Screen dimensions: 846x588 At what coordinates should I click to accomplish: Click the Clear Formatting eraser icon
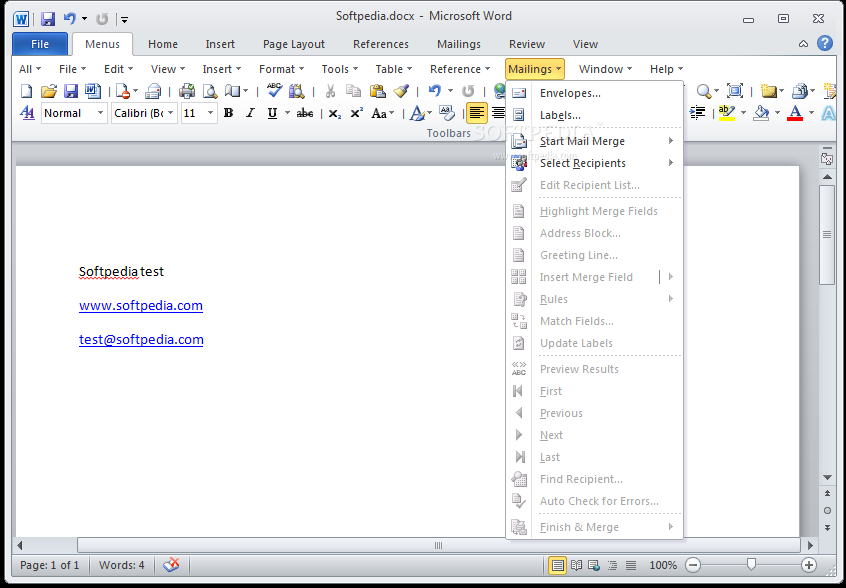click(x=447, y=113)
